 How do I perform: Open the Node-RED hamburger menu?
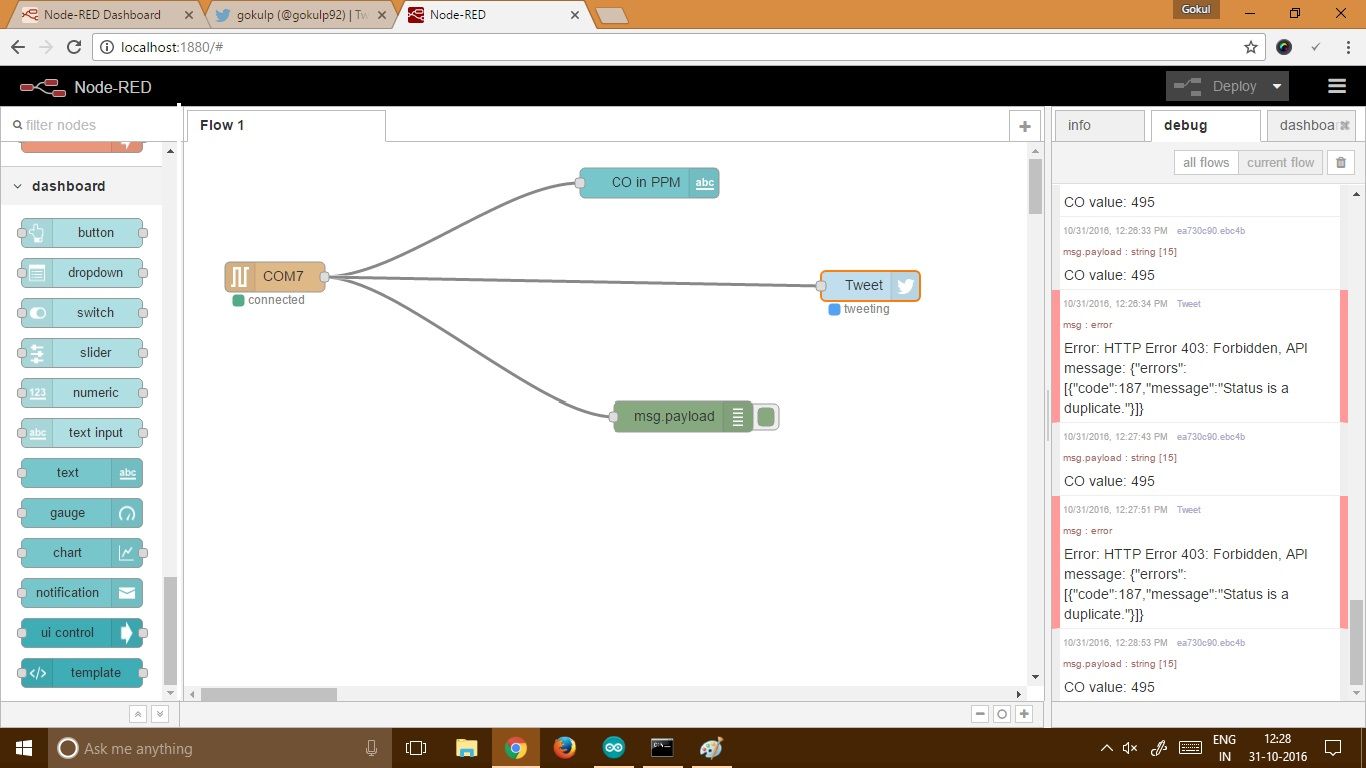pyautogui.click(x=1337, y=86)
